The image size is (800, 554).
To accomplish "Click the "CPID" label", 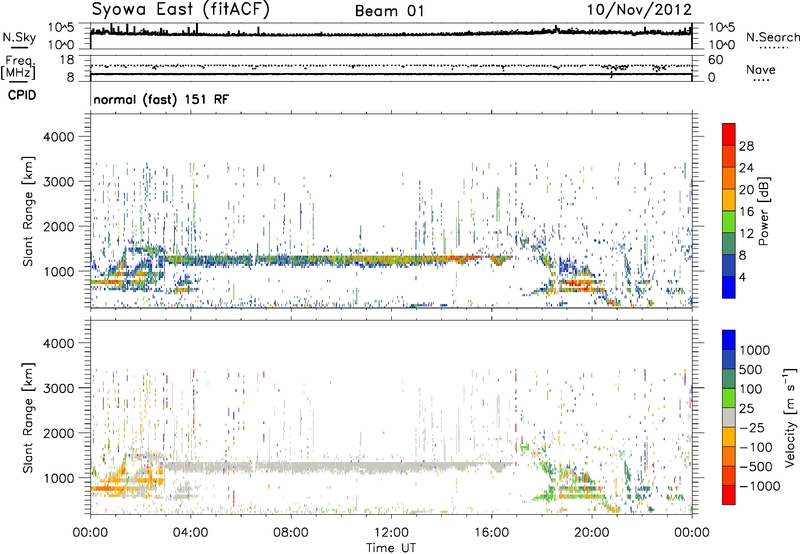I will pyautogui.click(x=21, y=95).
